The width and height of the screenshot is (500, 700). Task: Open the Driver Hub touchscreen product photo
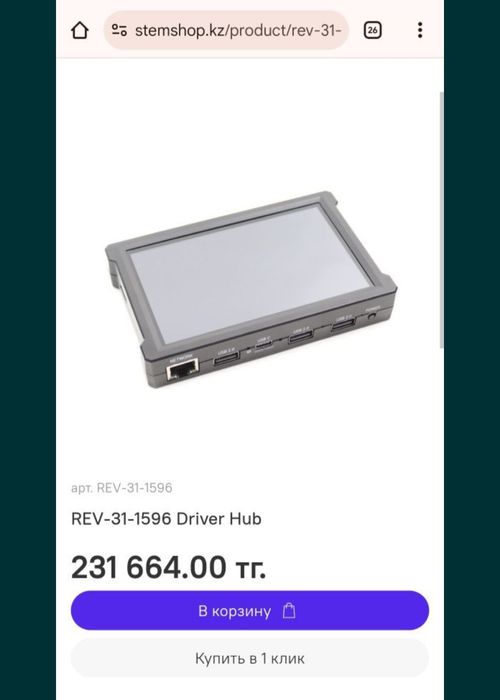[251, 289]
